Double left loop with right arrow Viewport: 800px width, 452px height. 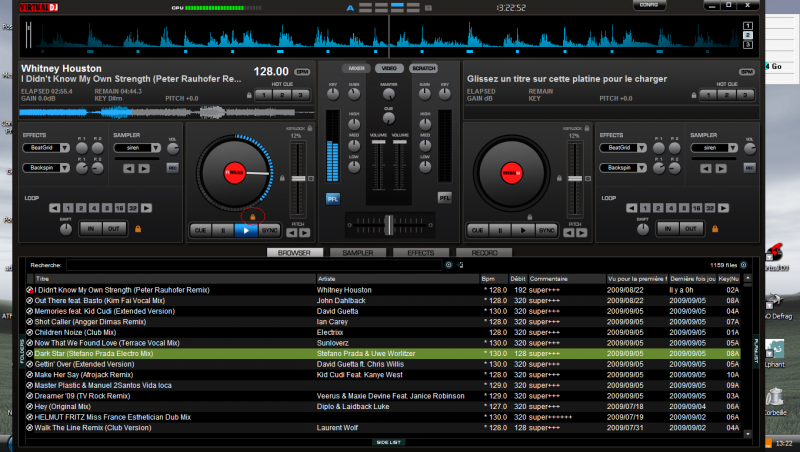[x=146, y=208]
